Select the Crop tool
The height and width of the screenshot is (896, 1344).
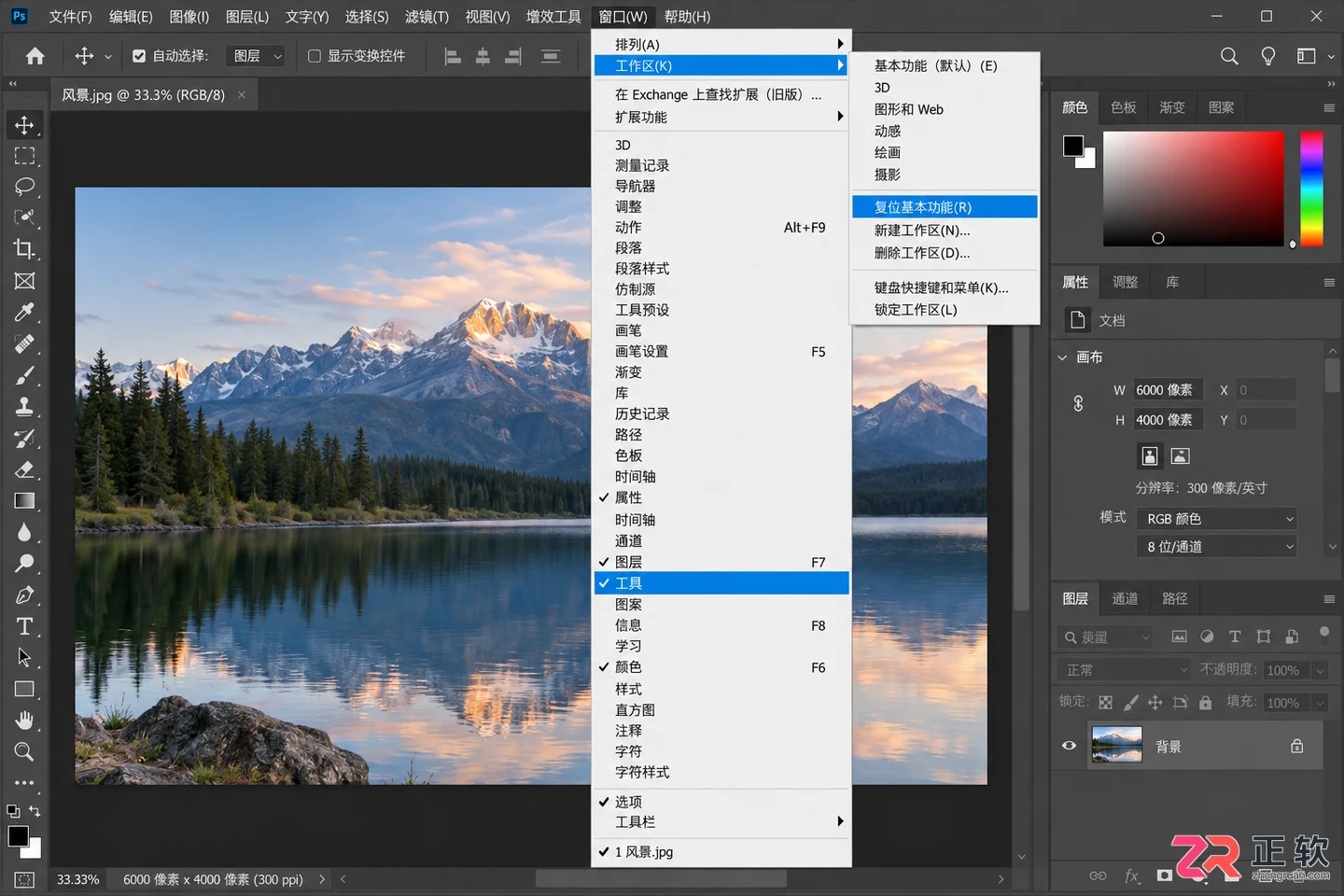pos(24,249)
